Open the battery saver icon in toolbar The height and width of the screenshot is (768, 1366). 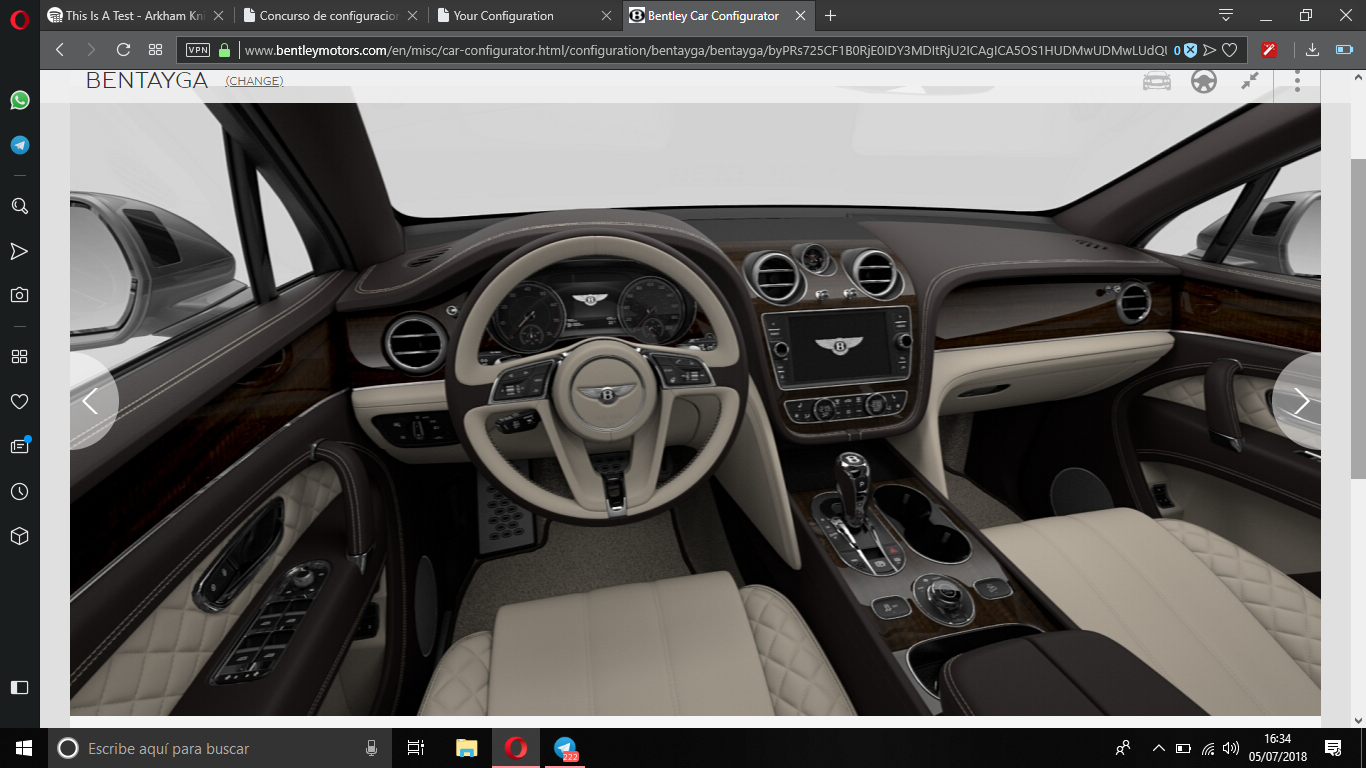tap(1344, 49)
